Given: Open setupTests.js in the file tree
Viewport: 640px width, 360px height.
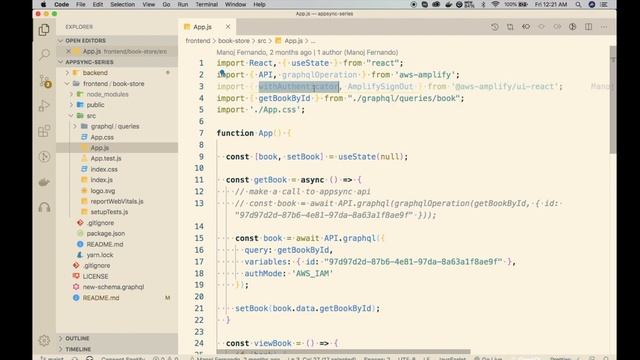Looking at the screenshot, I should [109, 212].
